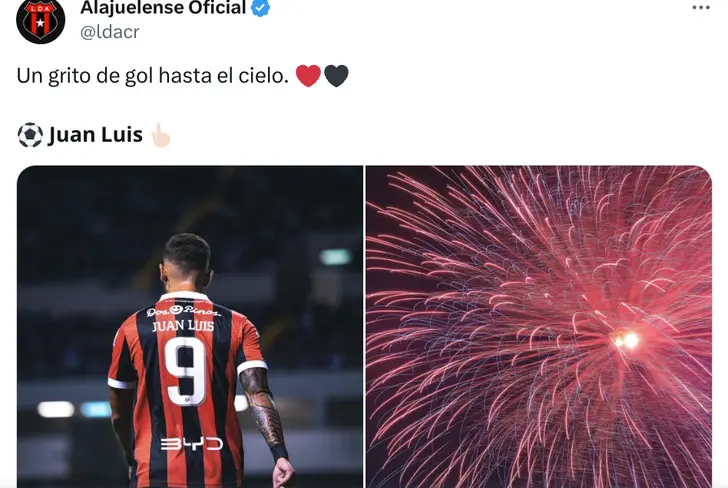This screenshot has width=728, height=488.
Task: Click the Dos Pinos logo on the jersey
Action: click(183, 311)
